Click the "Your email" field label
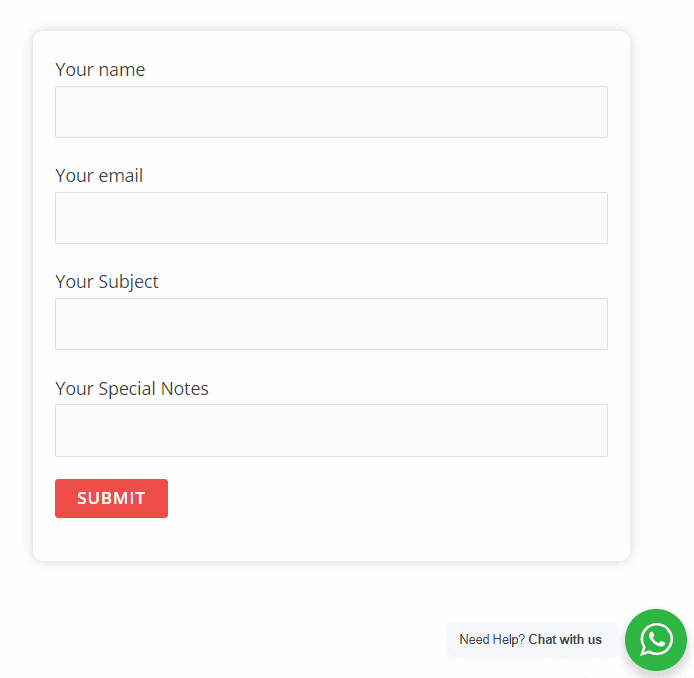The height and width of the screenshot is (678, 694). (x=99, y=176)
